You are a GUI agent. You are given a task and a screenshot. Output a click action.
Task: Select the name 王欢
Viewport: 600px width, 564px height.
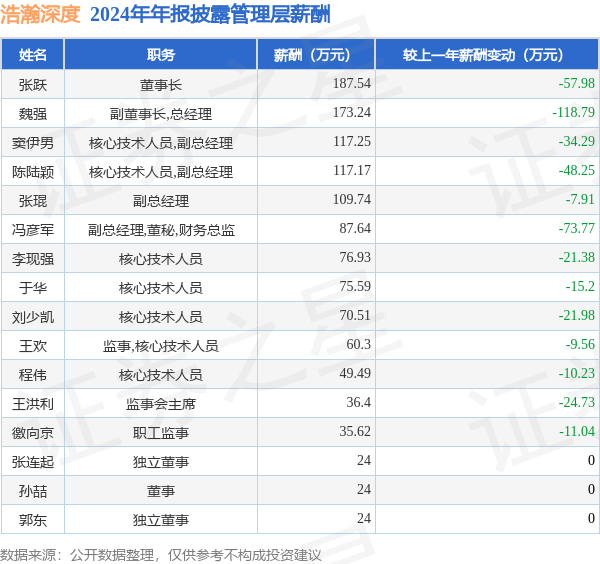(33, 346)
